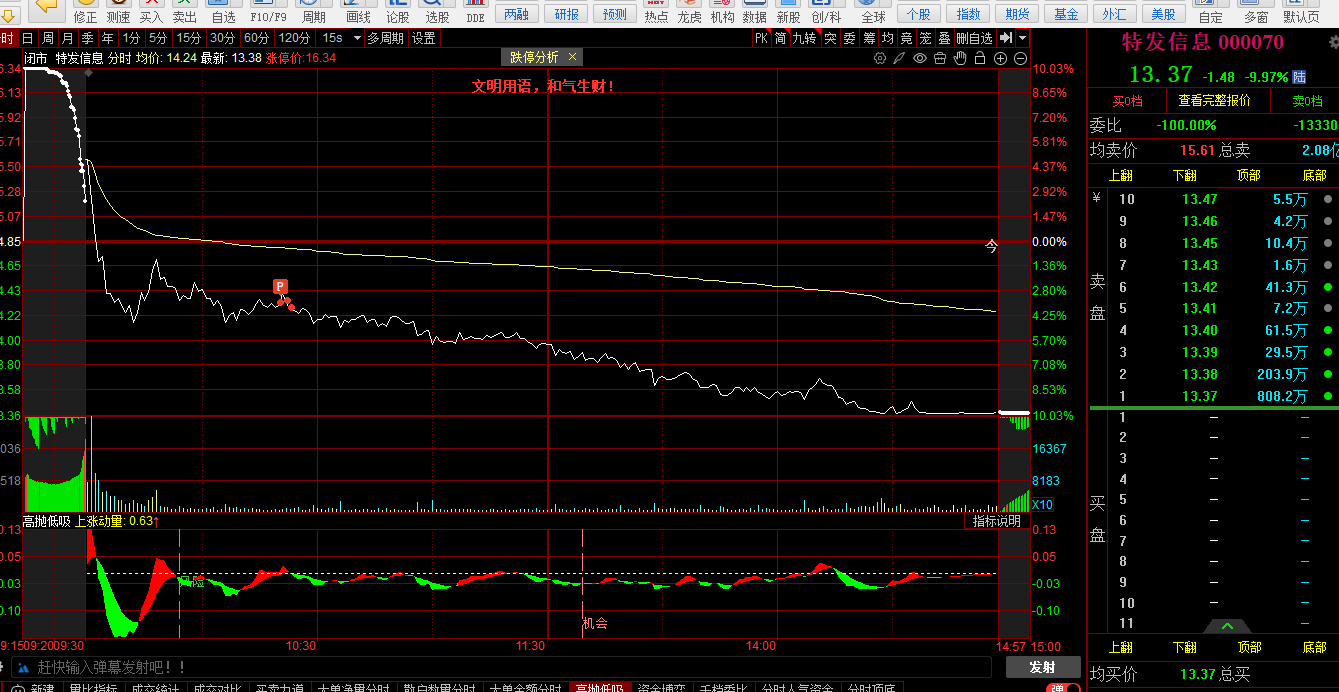Open the 龙虎 toolbar icon

(x=689, y=12)
